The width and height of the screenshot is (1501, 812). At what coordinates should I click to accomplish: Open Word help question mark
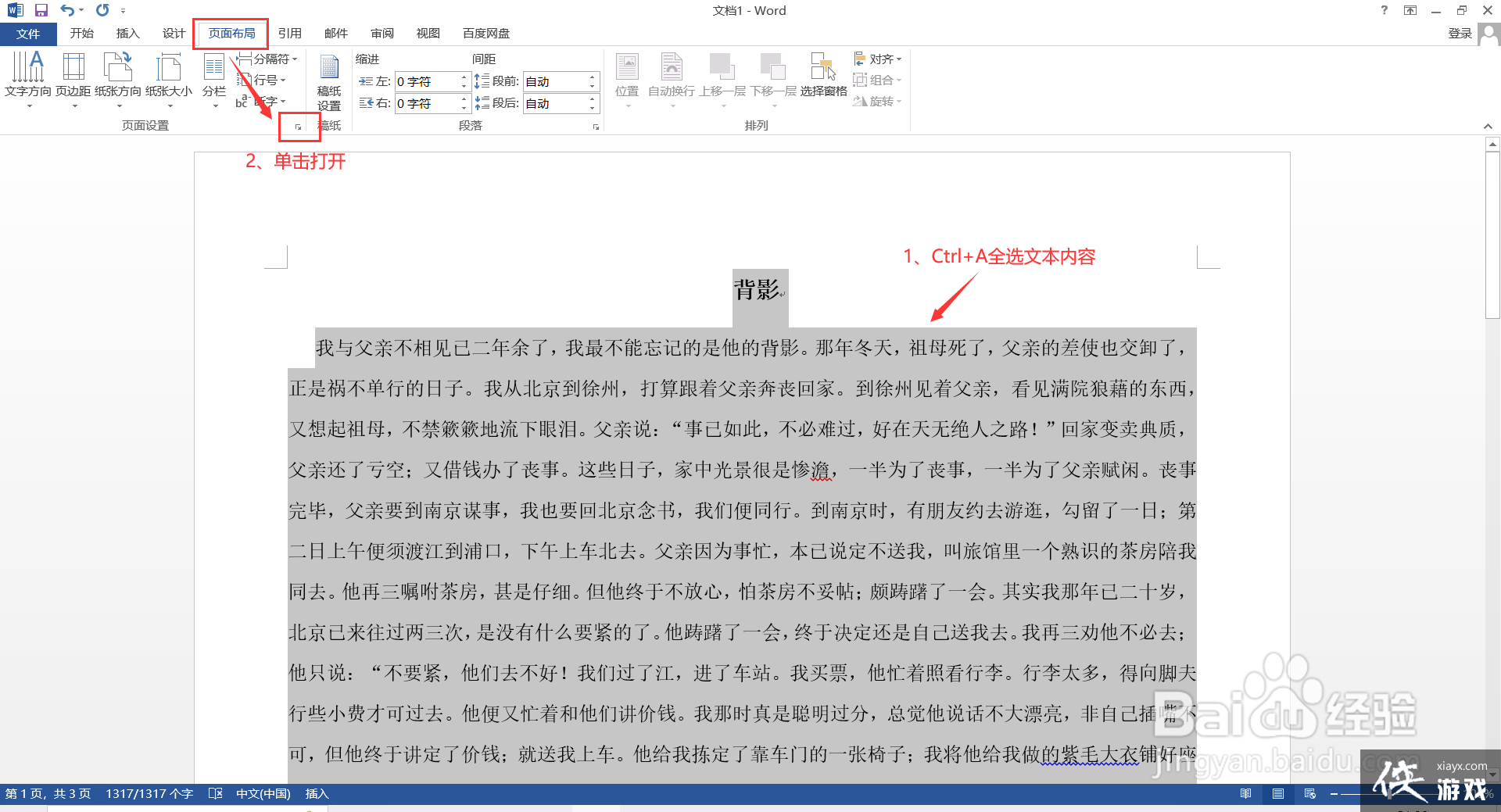pyautogui.click(x=1385, y=10)
